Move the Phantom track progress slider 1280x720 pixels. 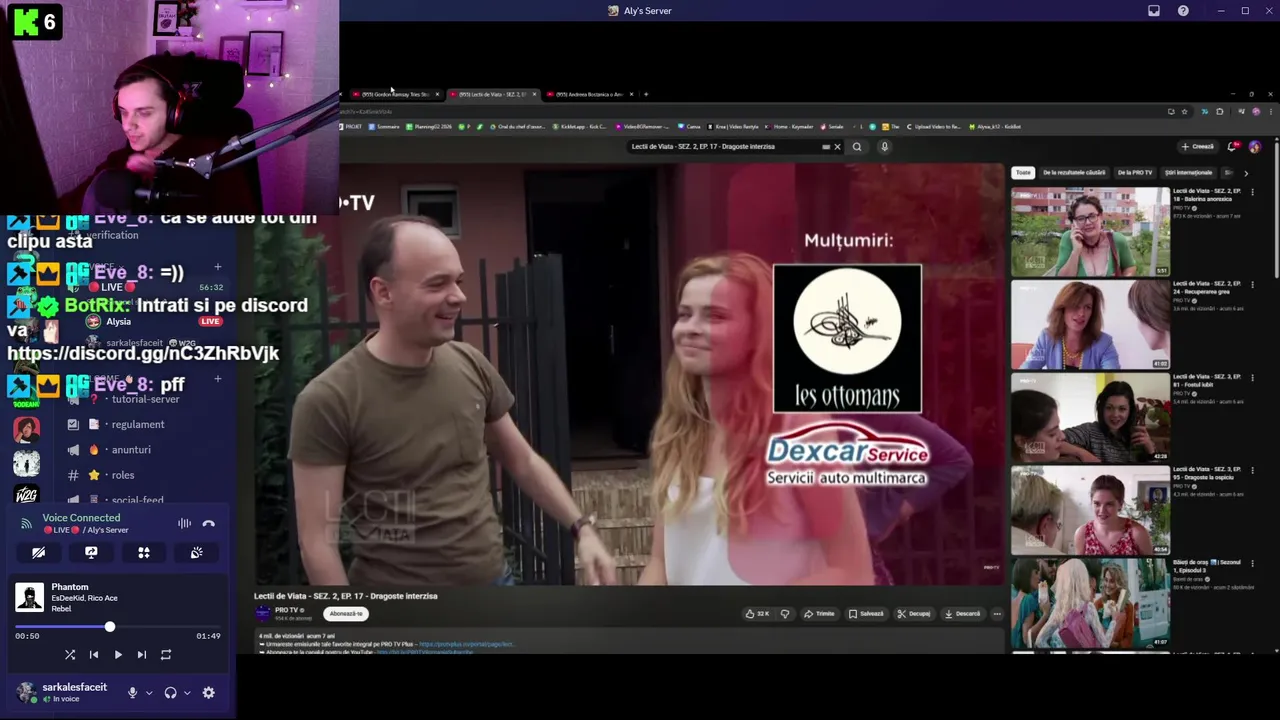click(x=110, y=627)
